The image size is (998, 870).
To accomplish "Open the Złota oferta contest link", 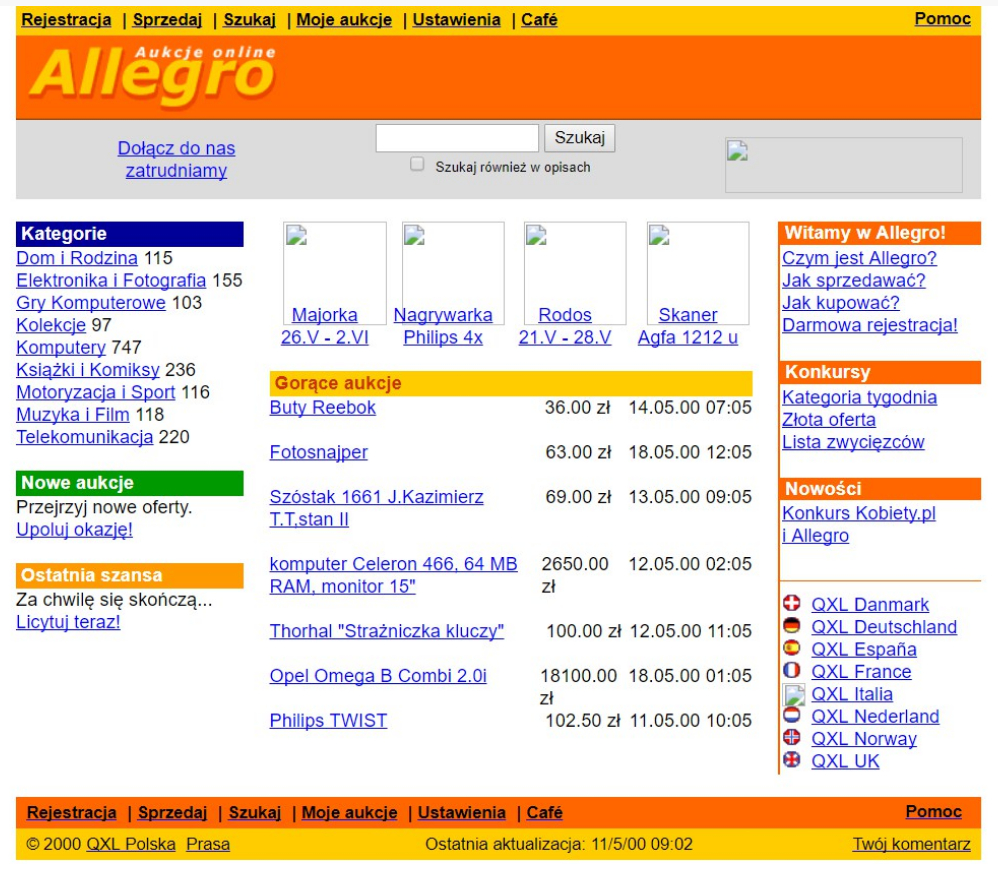I will 829,419.
